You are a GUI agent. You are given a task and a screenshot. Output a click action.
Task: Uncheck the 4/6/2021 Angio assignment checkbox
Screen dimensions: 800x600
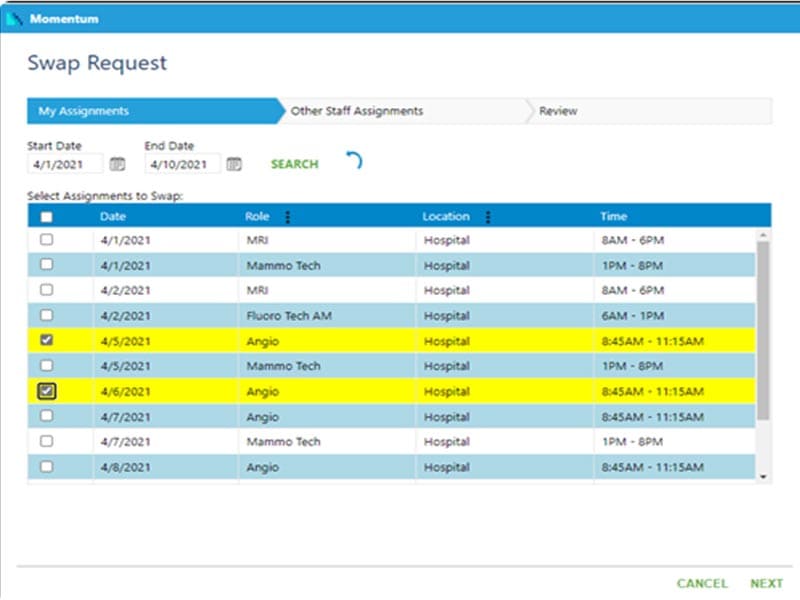click(x=46, y=391)
